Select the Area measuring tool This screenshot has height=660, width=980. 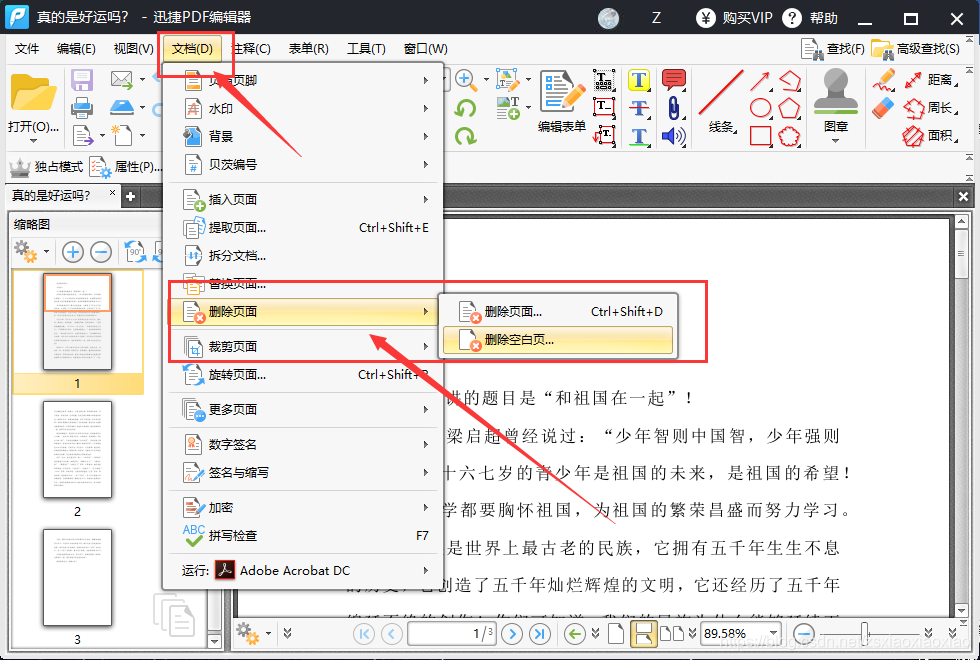[x=930, y=136]
